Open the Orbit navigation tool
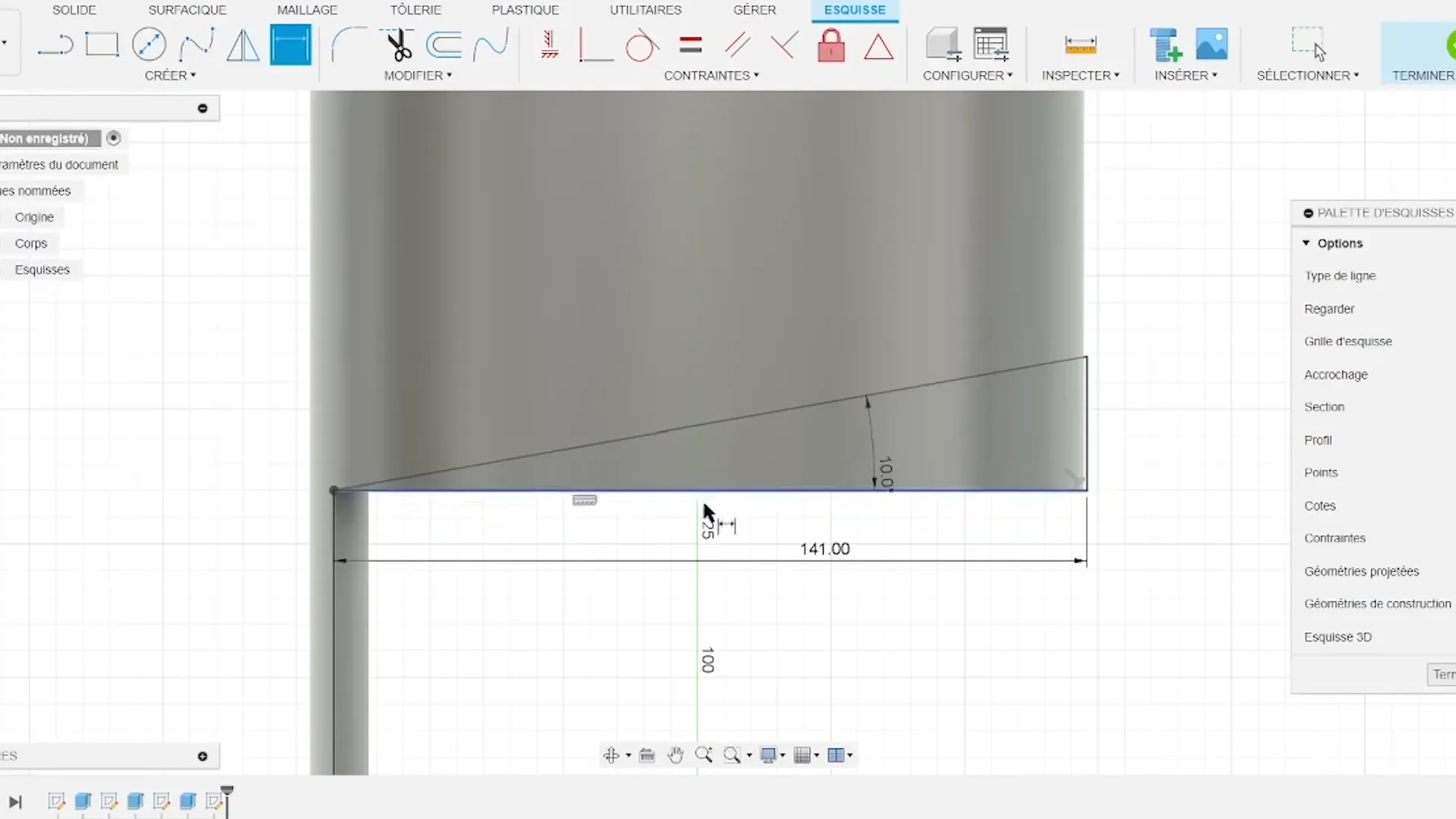This screenshot has height=819, width=1456. pyautogui.click(x=611, y=755)
